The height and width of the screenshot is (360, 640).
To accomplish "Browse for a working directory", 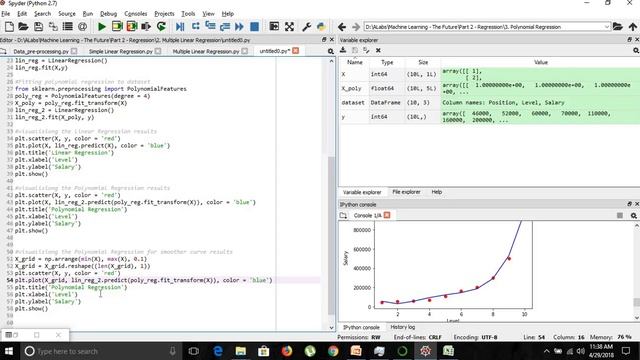I will [x=618, y=27].
